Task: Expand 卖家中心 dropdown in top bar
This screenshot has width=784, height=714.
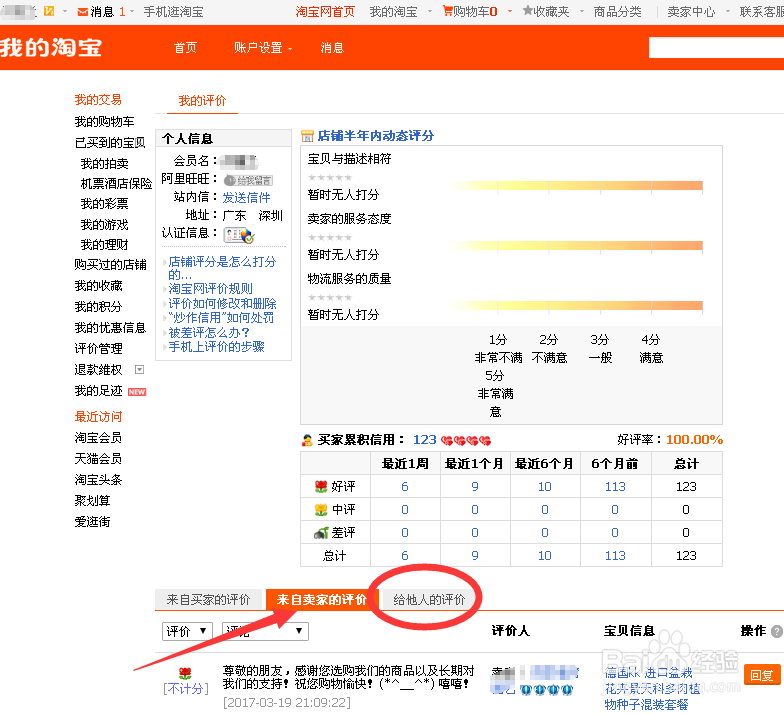Action: tap(728, 11)
